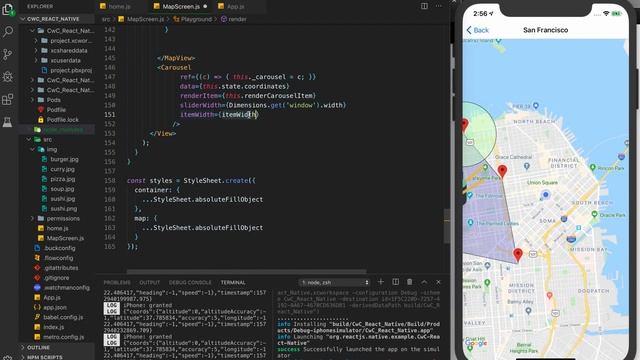Collapse the src folder
Image resolution: width=640 pixels, height=360 pixels.
[x=47, y=139]
